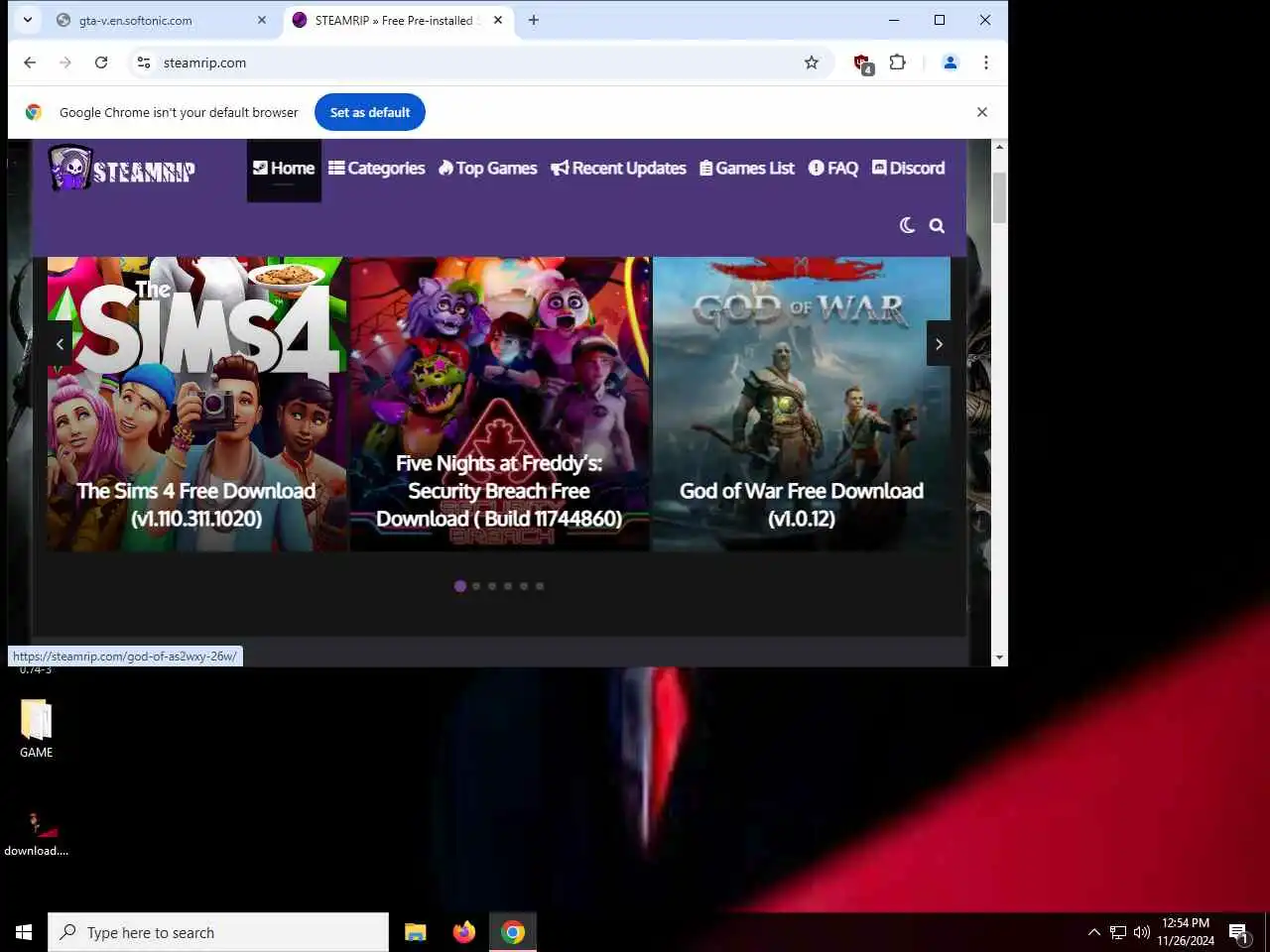1270x952 pixels.
Task: Open Chrome three-dot menu
Action: (x=985, y=62)
